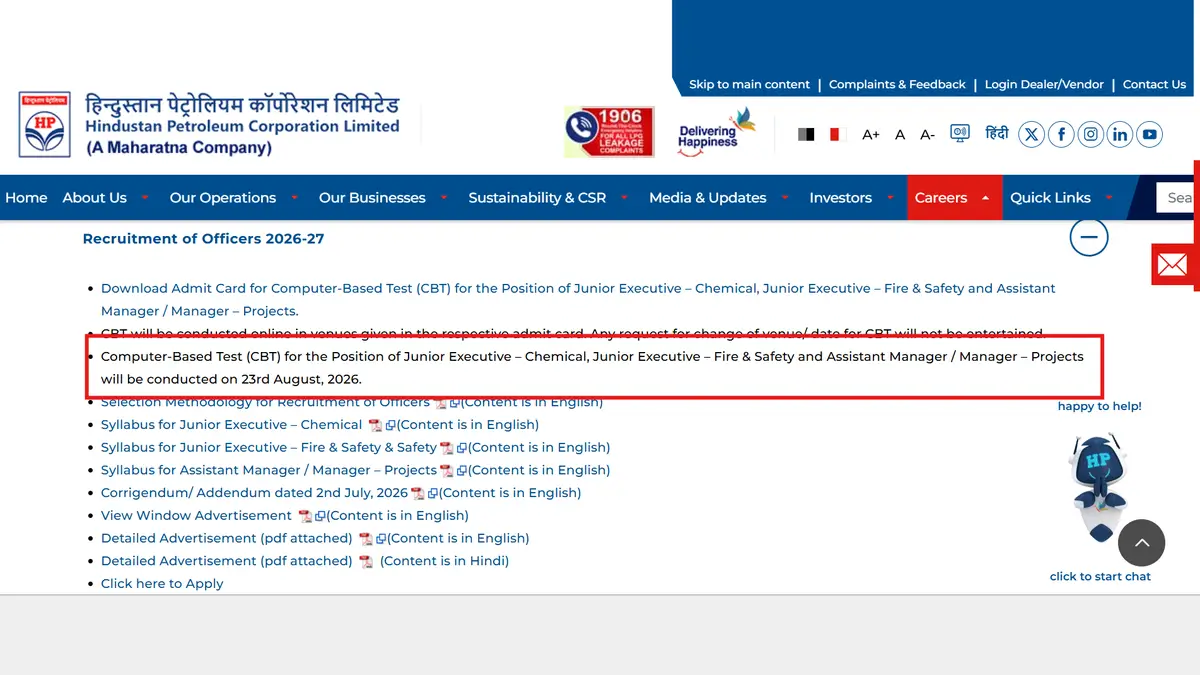The image size is (1200, 675).
Task: Open HPCL's YouTube channel
Action: 1150,134
